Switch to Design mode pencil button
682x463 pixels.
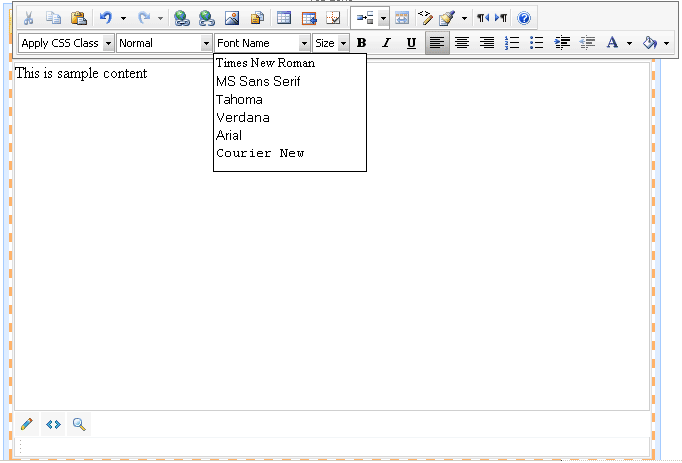coord(27,424)
